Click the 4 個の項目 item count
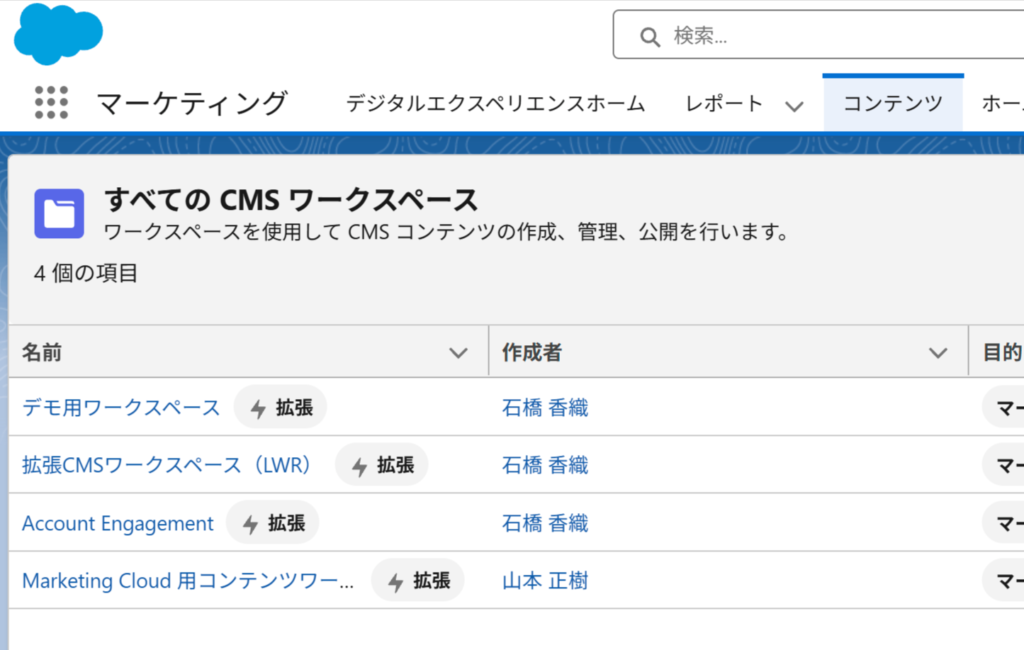Viewport: 1024px width, 650px height. pos(86,273)
